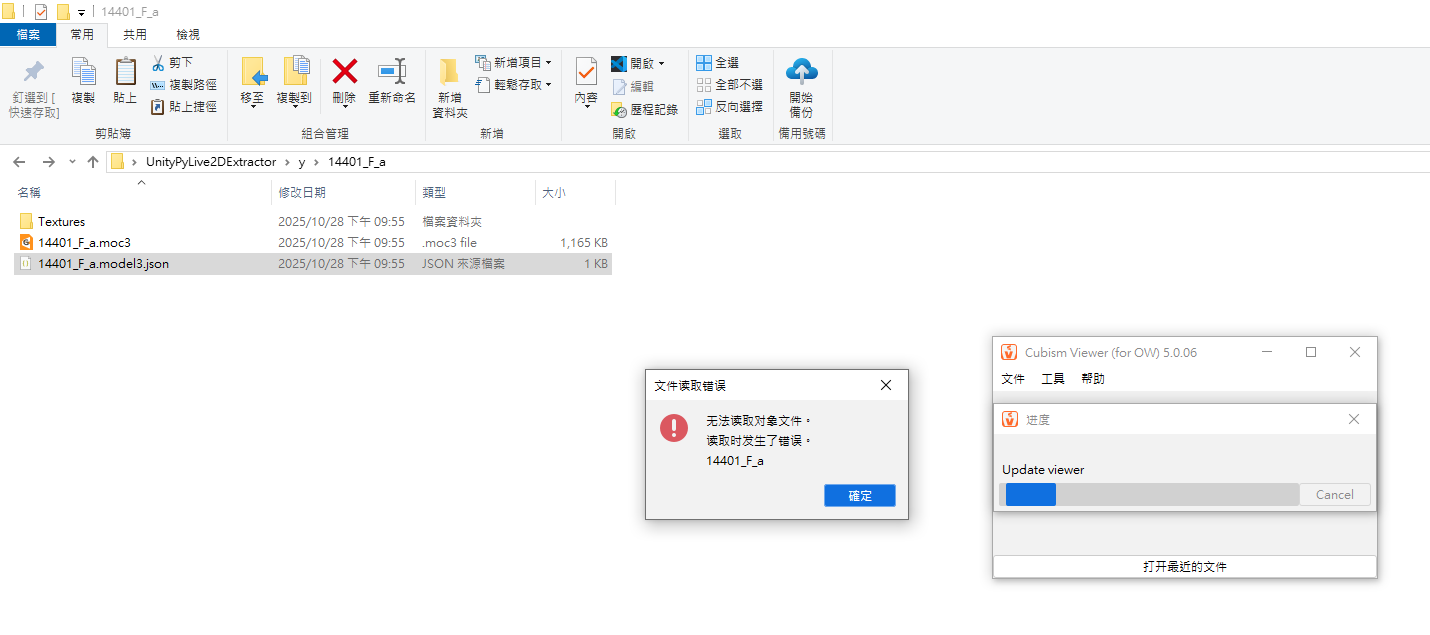Viewport: 1430px width, 635px height.
Task: Click the Pin to Quick Access icon
Action: click(34, 72)
